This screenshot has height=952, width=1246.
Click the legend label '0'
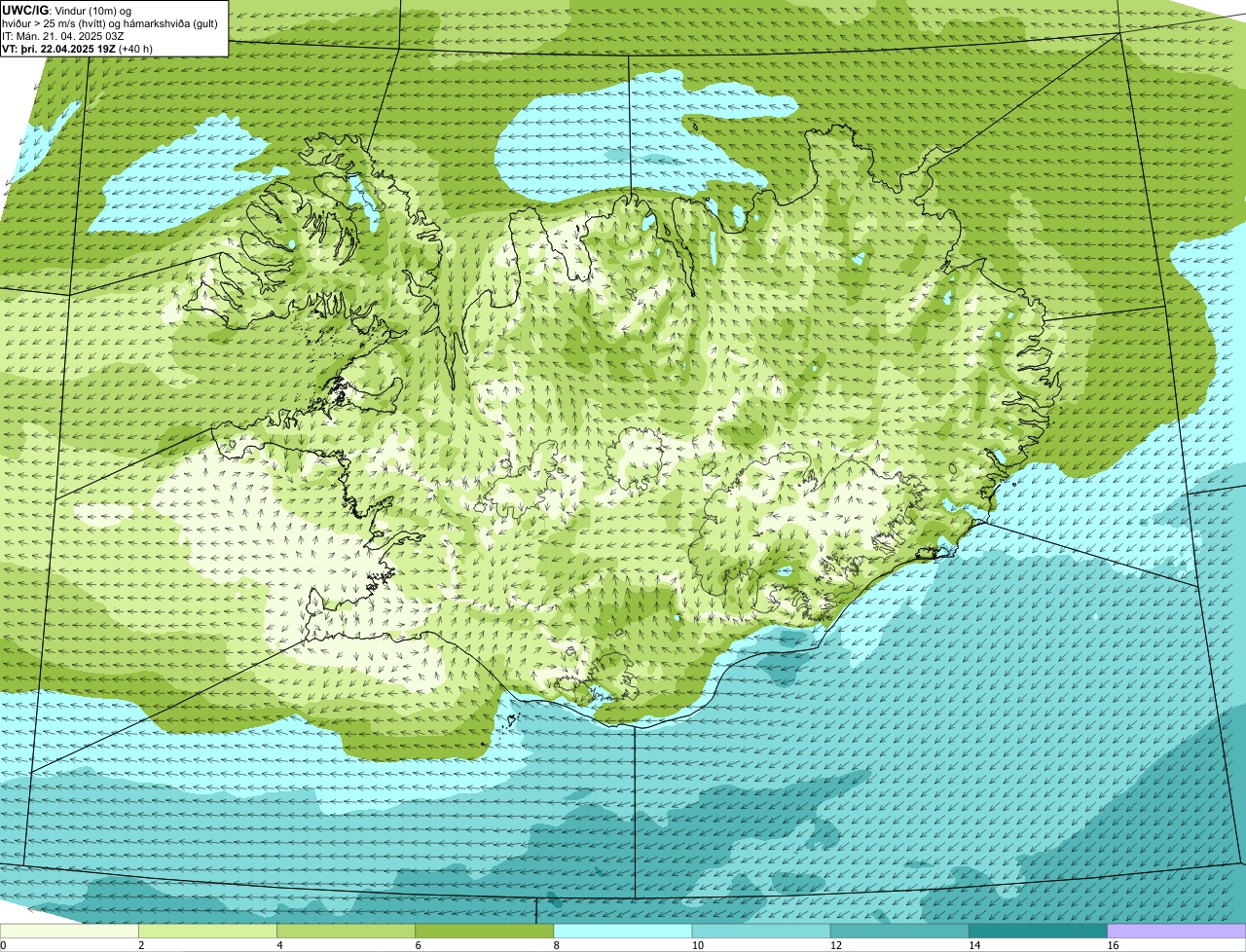(x=3, y=945)
